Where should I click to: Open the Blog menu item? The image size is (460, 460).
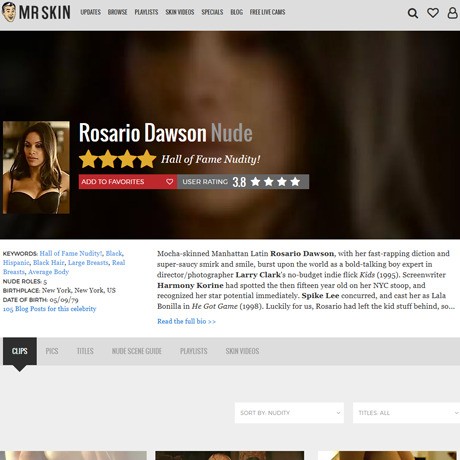tap(236, 12)
